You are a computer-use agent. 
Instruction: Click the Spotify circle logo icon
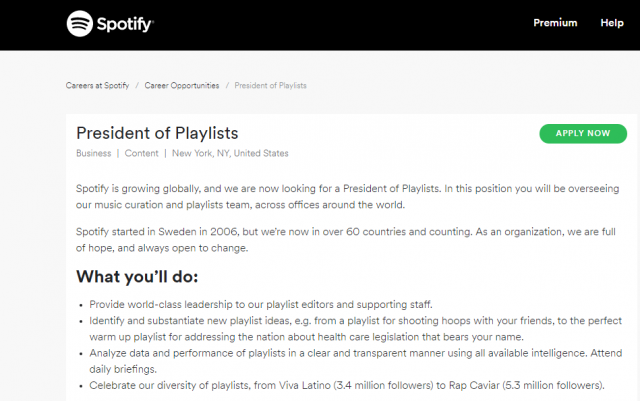81,23
